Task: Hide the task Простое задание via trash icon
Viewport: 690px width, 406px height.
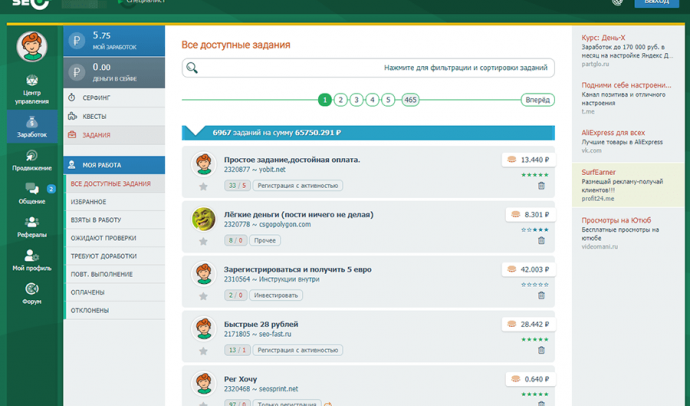Action: (x=541, y=186)
